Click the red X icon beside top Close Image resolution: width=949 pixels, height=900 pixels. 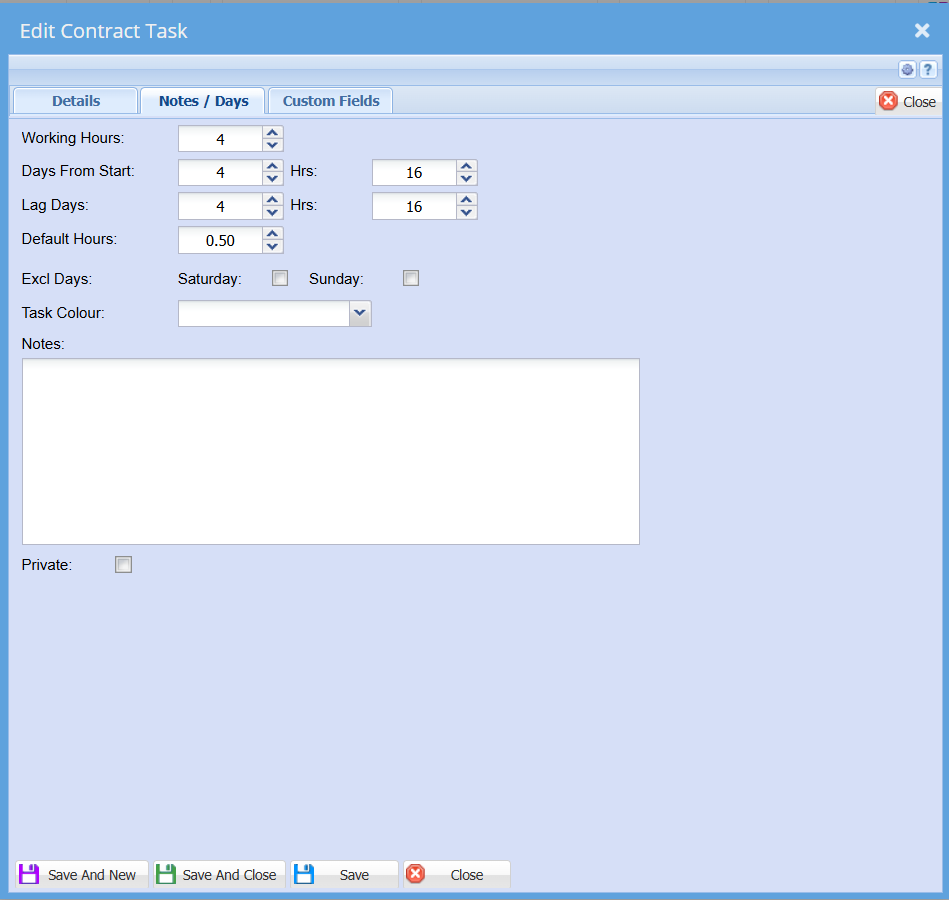point(888,100)
